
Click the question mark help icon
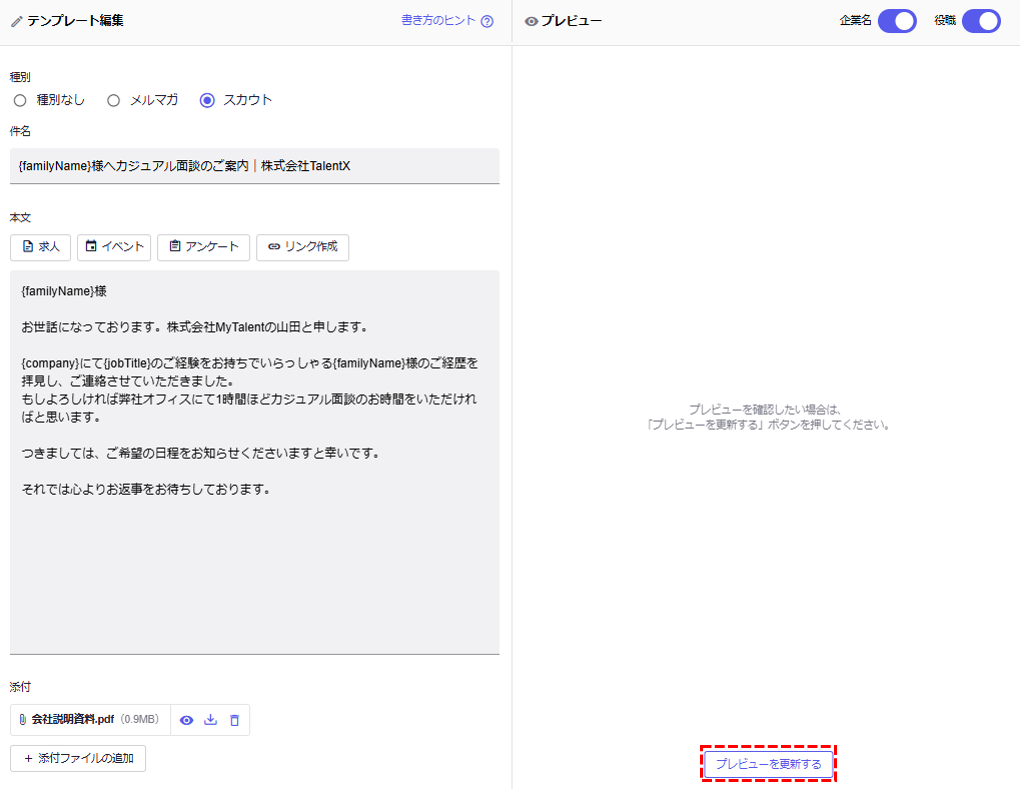(487, 21)
